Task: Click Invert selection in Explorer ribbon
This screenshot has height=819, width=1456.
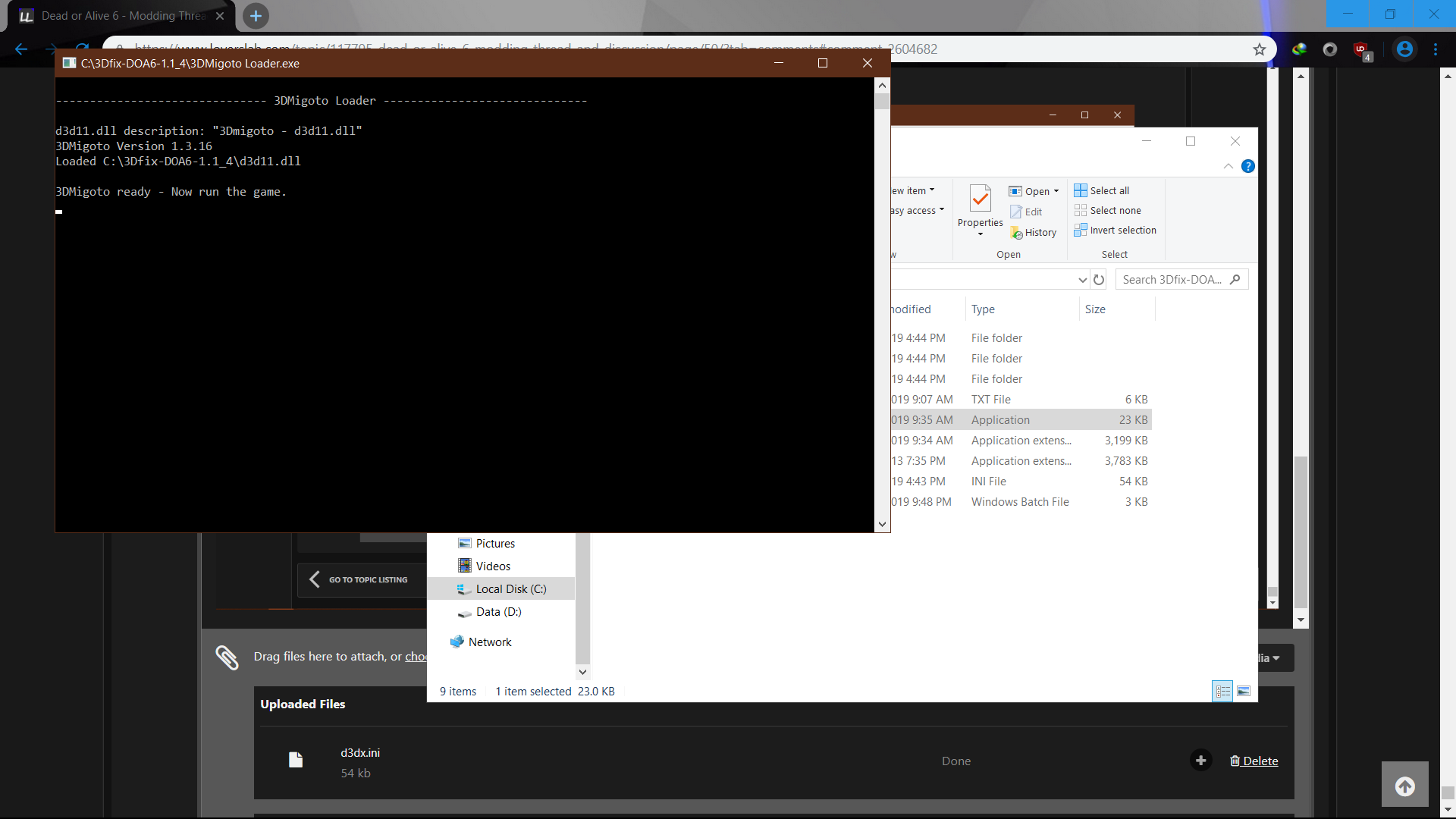Action: click(1116, 230)
